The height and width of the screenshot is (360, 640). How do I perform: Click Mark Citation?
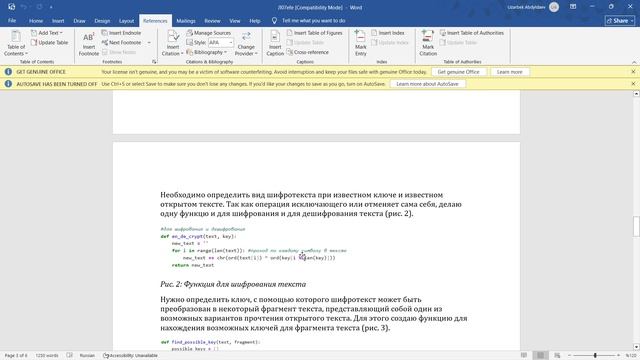click(428, 43)
